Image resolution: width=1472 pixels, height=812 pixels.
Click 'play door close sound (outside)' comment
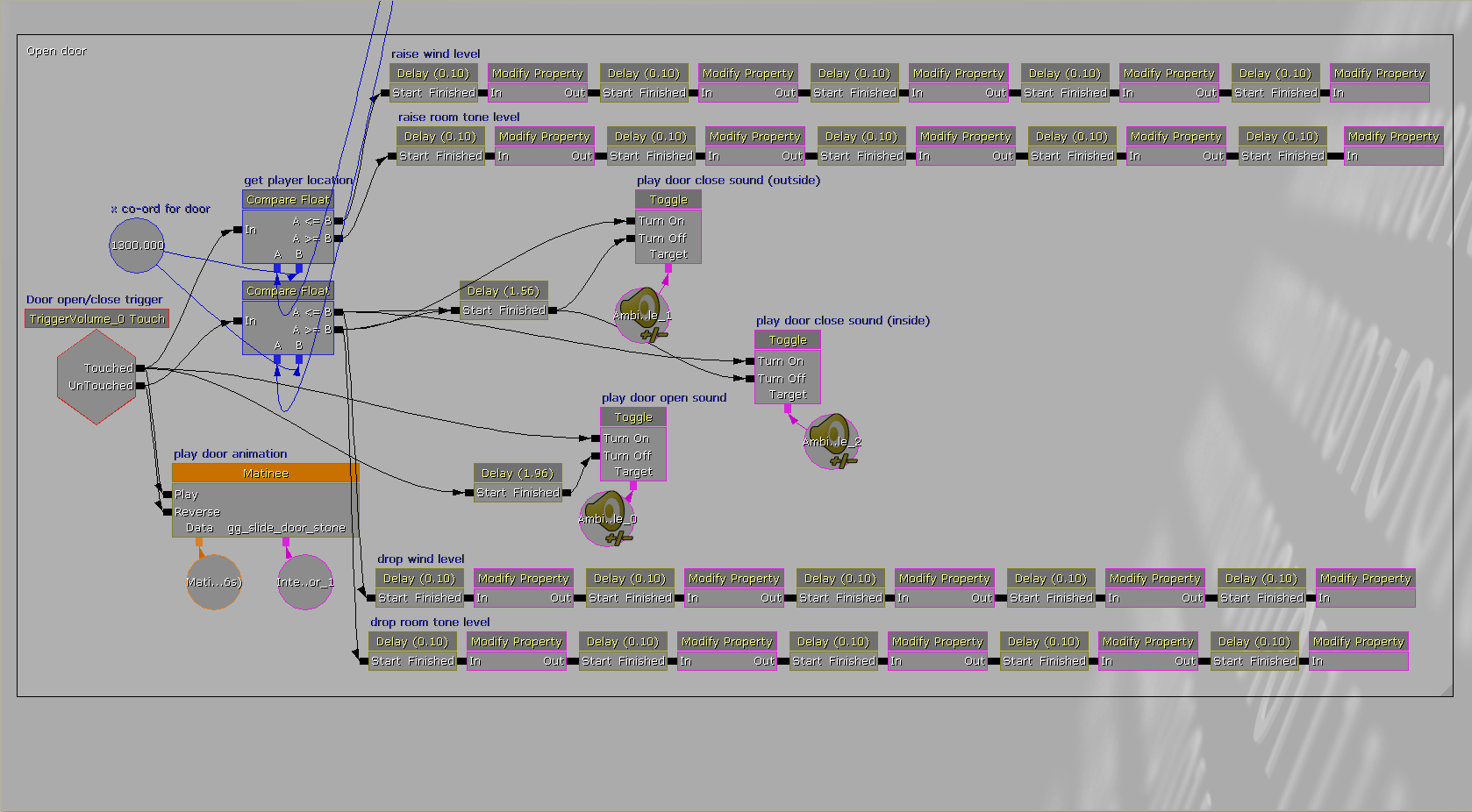729,180
